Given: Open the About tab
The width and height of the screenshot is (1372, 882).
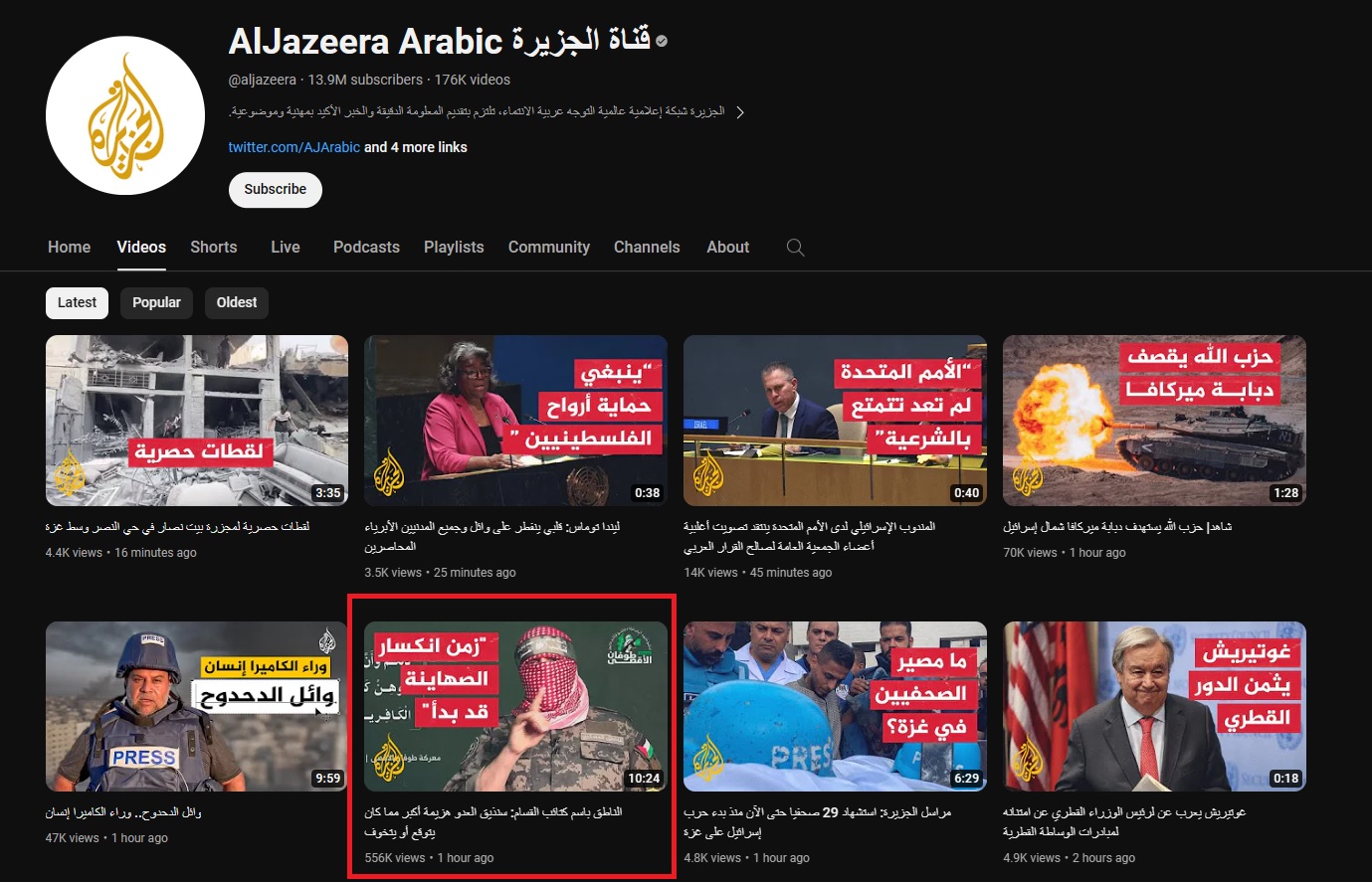Looking at the screenshot, I should point(727,248).
